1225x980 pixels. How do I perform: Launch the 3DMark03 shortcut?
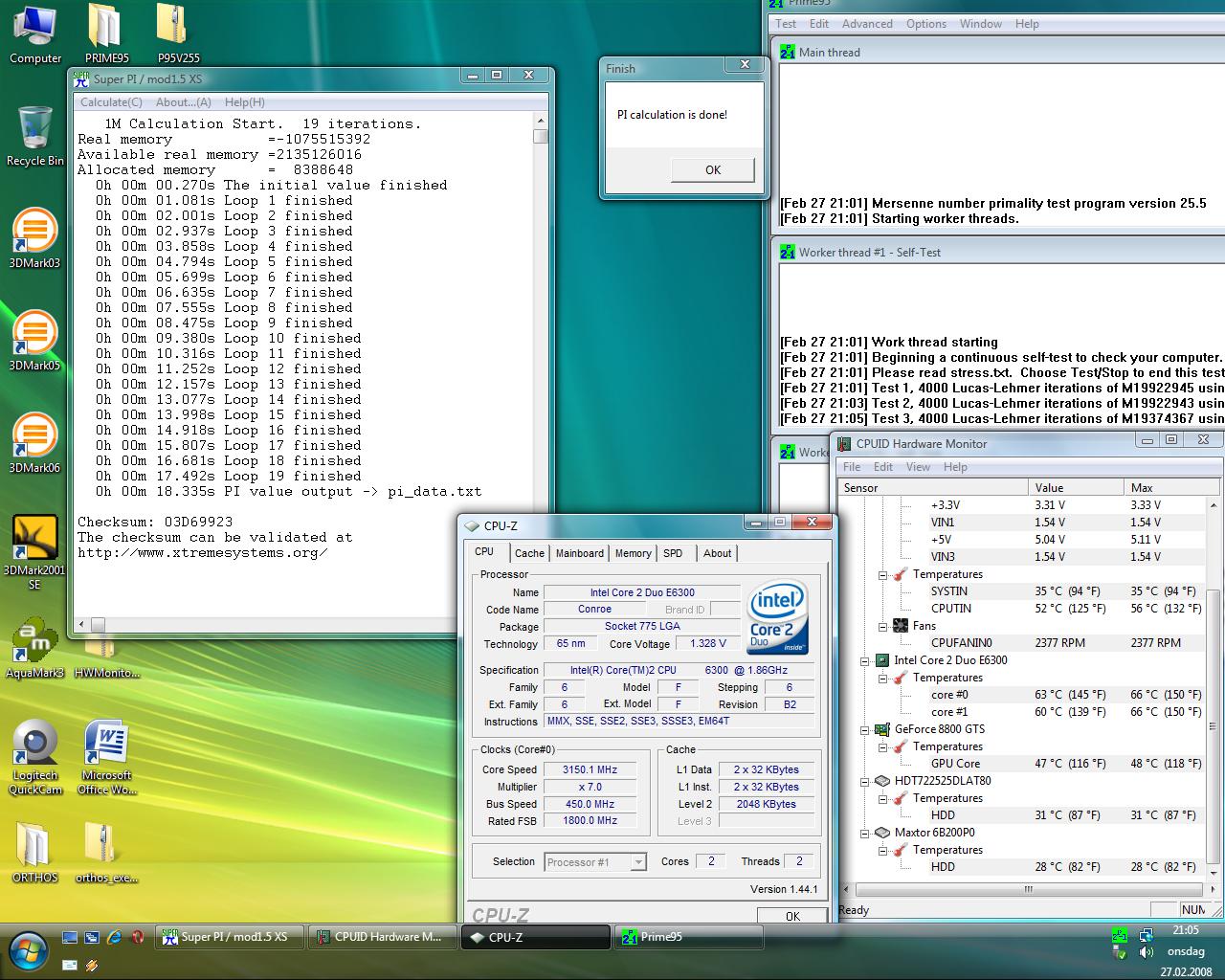point(34,238)
